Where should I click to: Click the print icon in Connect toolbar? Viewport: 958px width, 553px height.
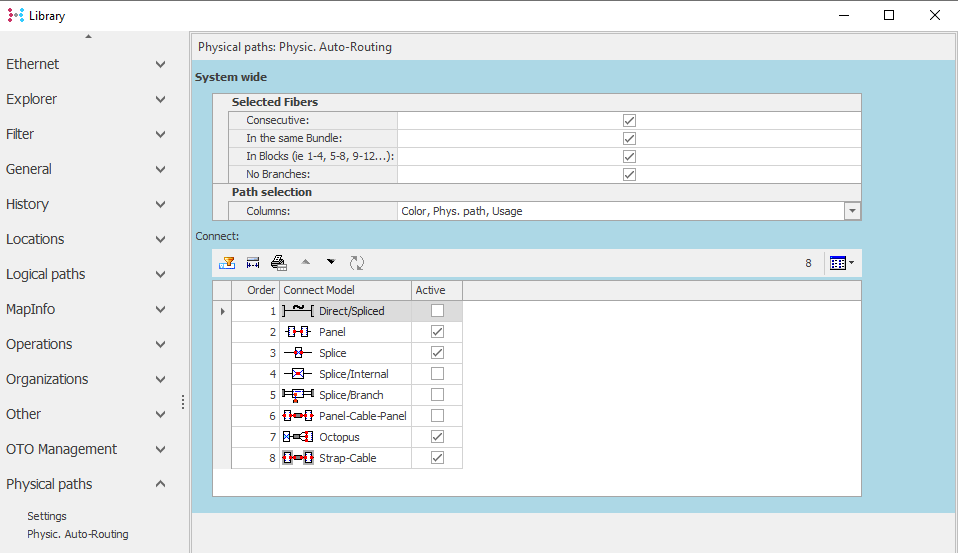point(279,263)
